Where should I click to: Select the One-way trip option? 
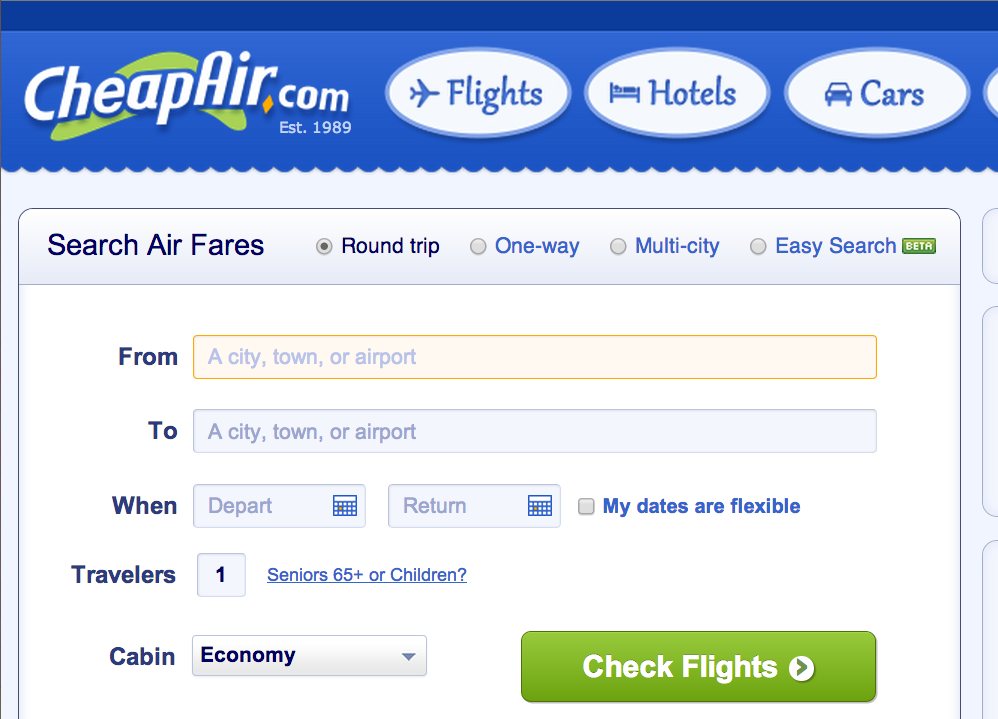[478, 246]
